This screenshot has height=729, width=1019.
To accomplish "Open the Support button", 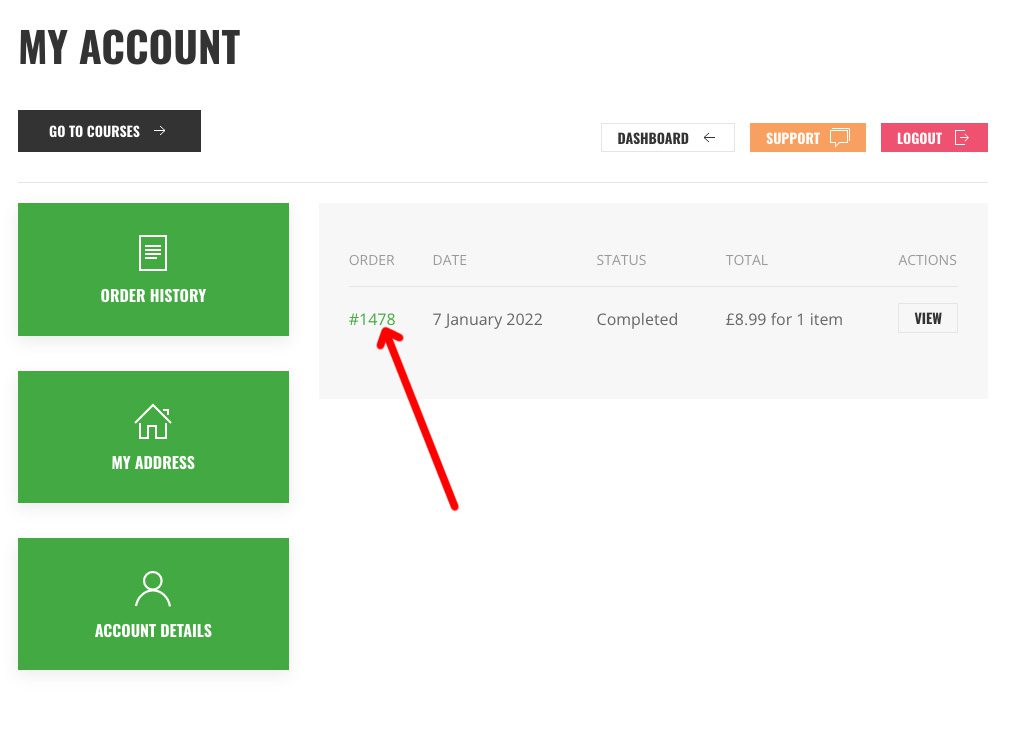I will (807, 138).
